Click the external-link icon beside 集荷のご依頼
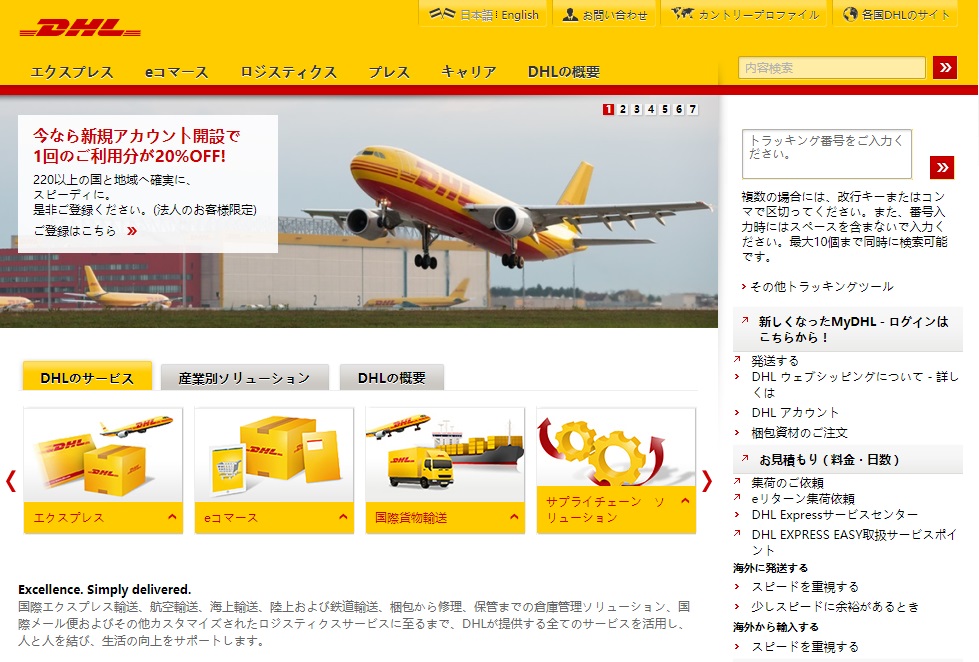Image resolution: width=979 pixels, height=662 pixels. tap(737, 482)
